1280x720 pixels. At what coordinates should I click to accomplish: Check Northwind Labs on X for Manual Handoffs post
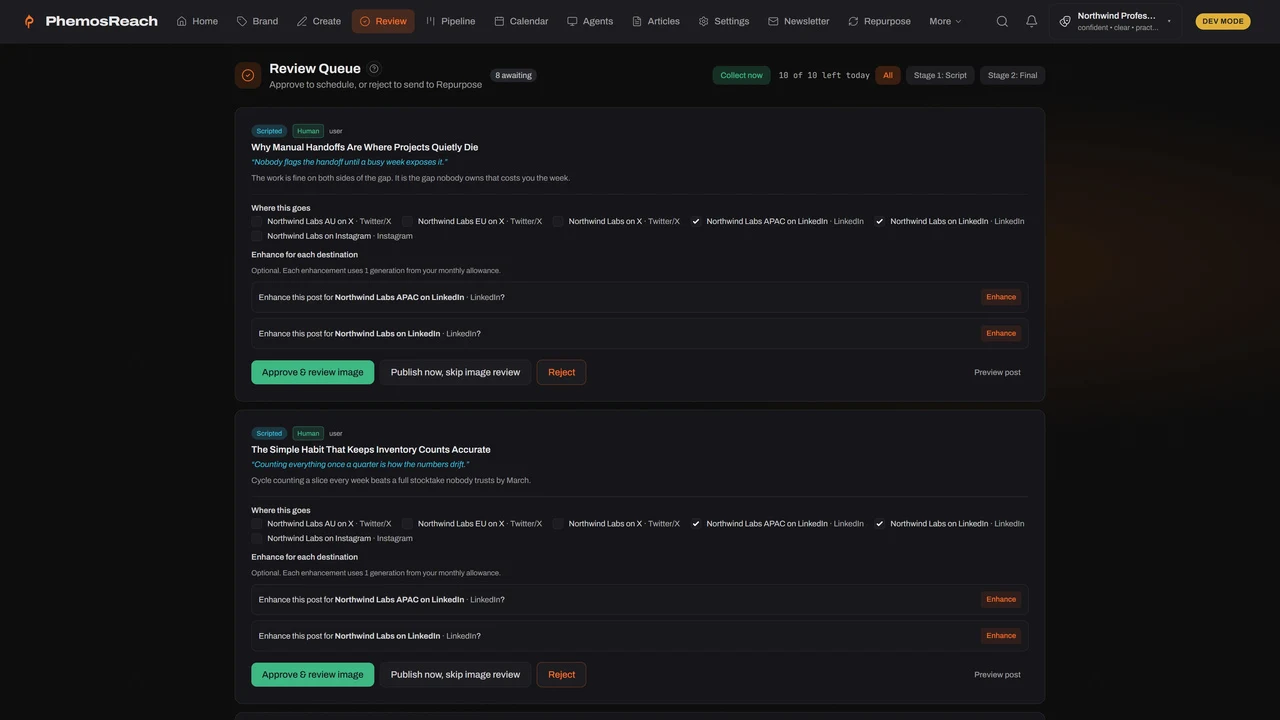[x=558, y=222]
